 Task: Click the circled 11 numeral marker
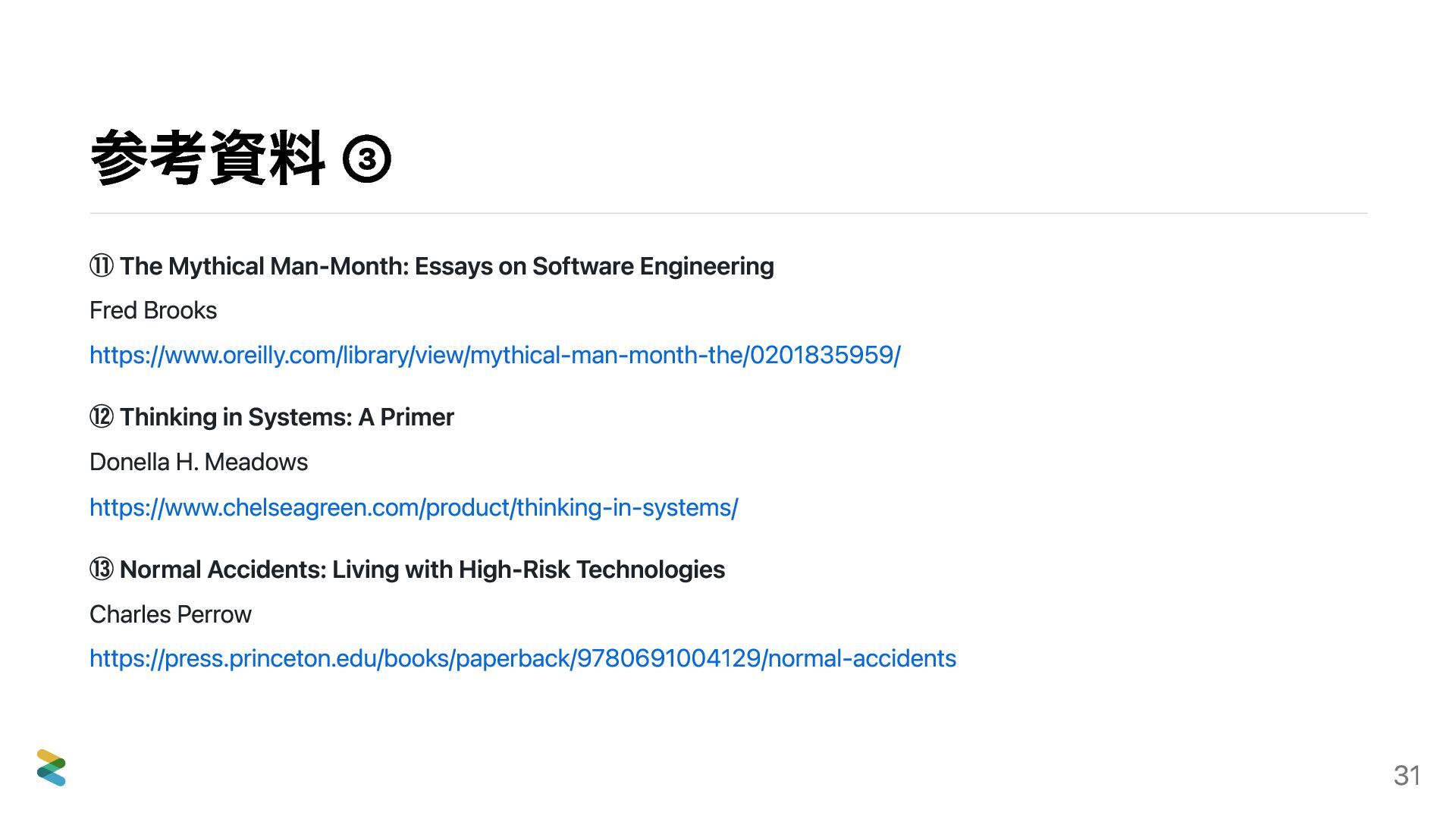102,266
